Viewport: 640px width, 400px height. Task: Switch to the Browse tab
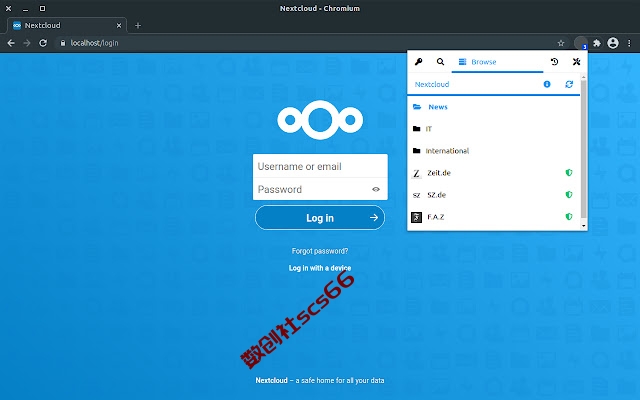497,62
